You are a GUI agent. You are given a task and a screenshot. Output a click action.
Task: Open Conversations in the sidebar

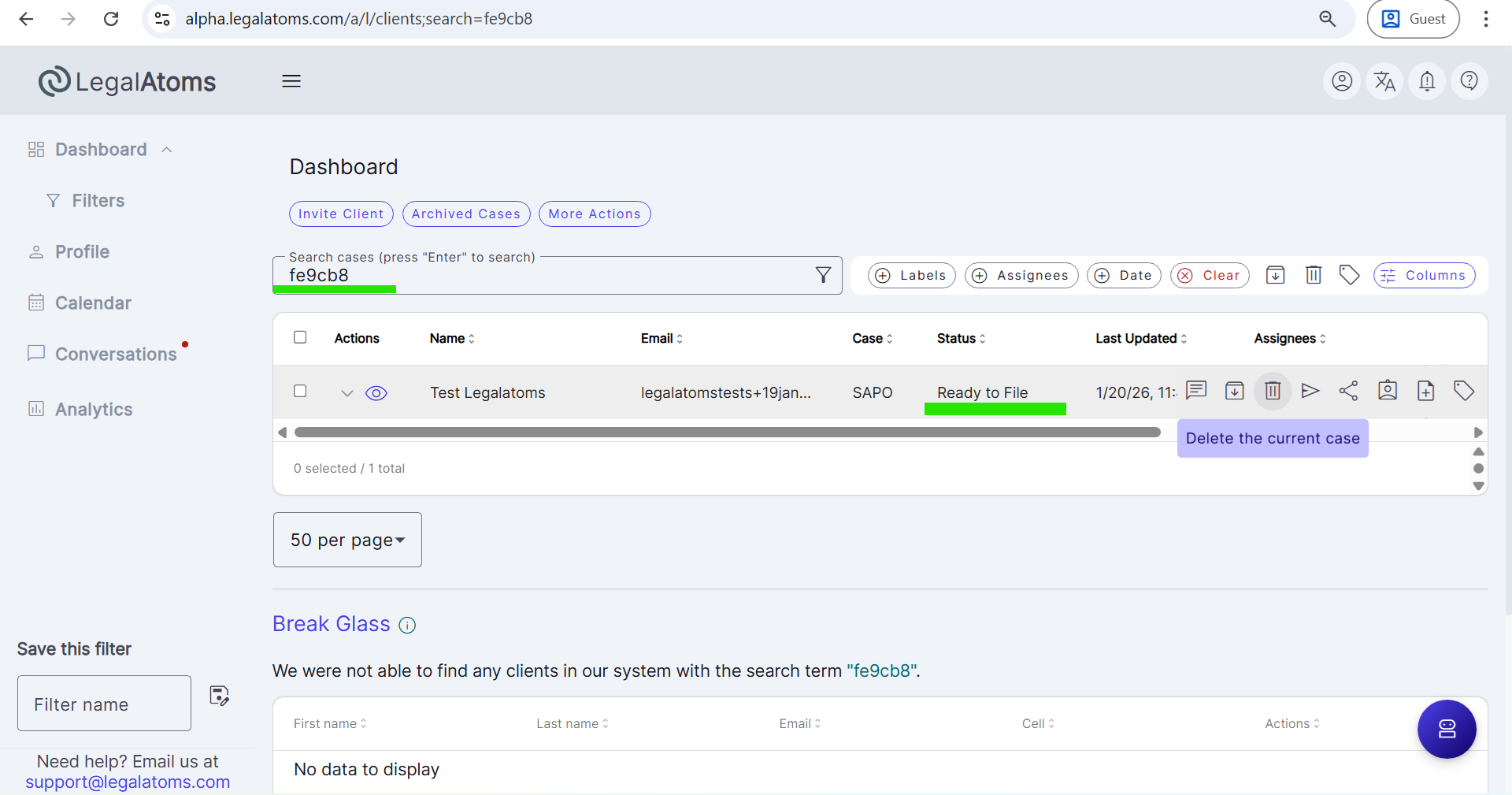tap(115, 355)
